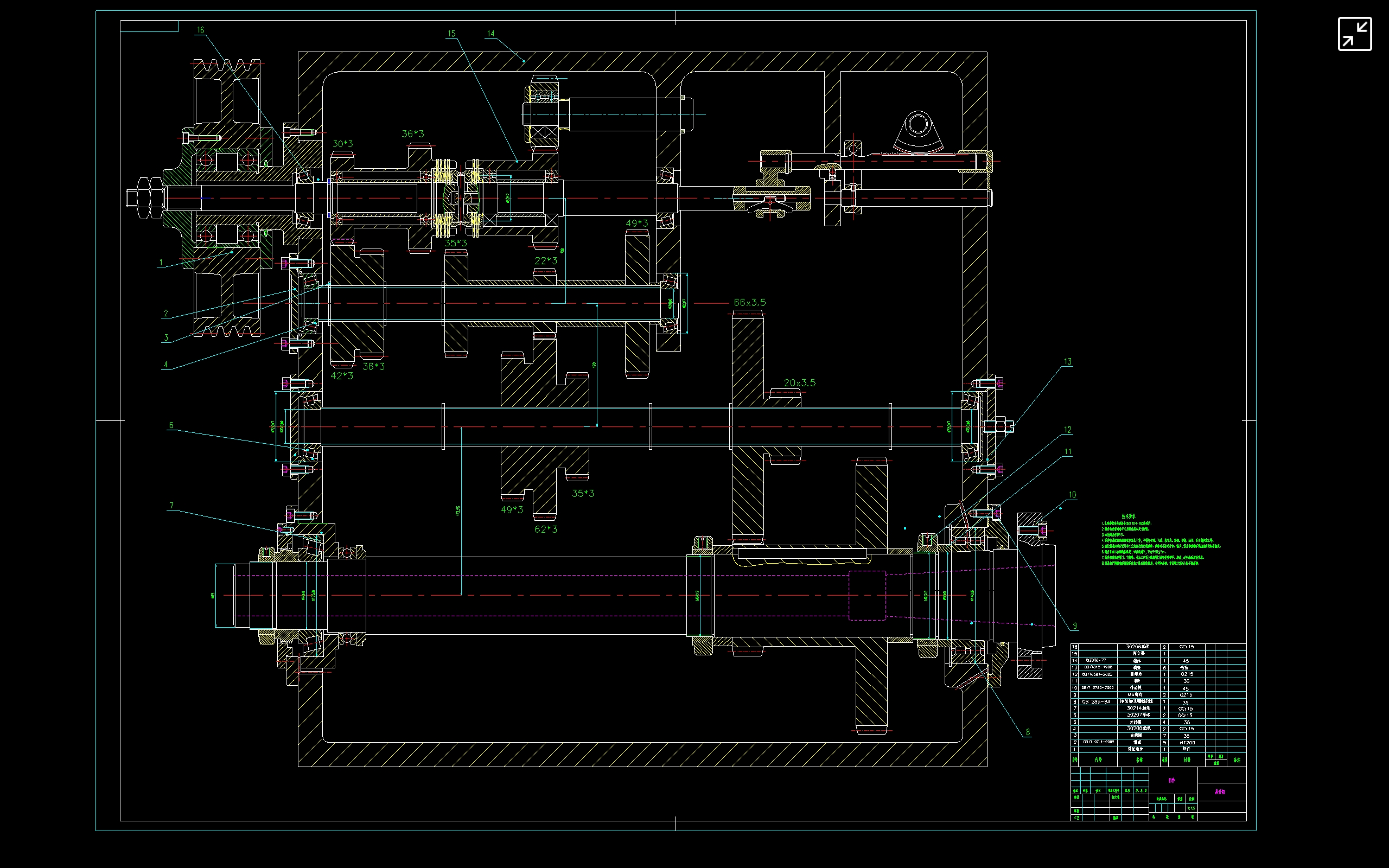
Task: Select the CB 285-84 standard code cell
Action: point(1095,701)
